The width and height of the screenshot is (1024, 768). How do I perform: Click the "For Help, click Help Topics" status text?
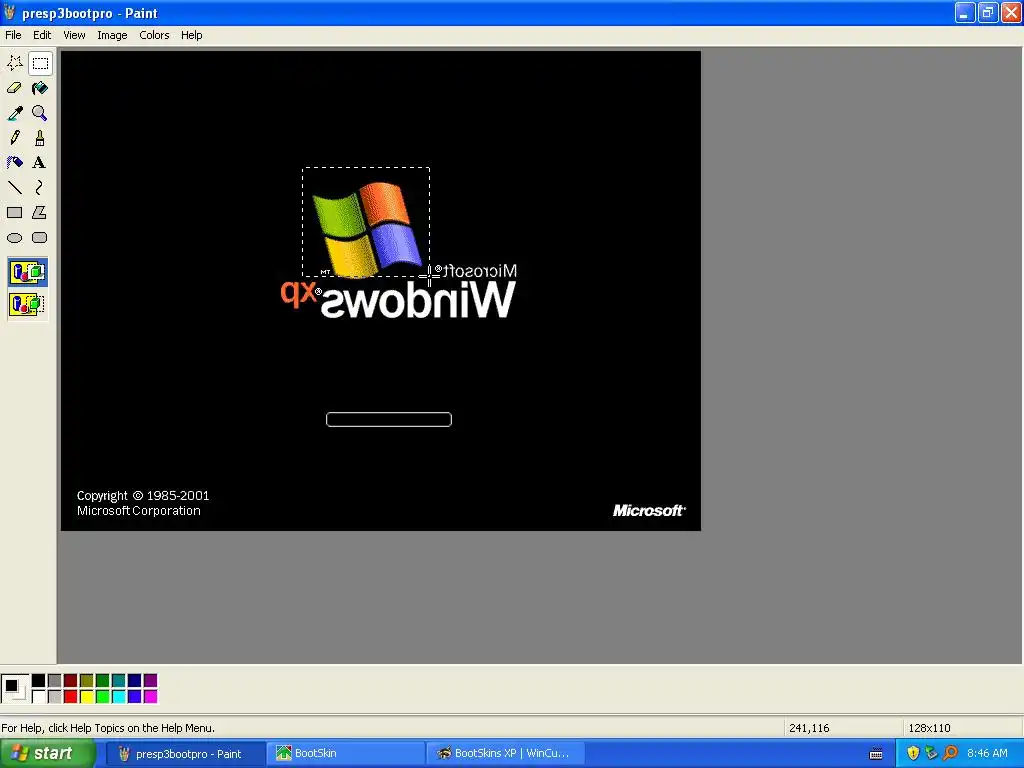point(108,728)
